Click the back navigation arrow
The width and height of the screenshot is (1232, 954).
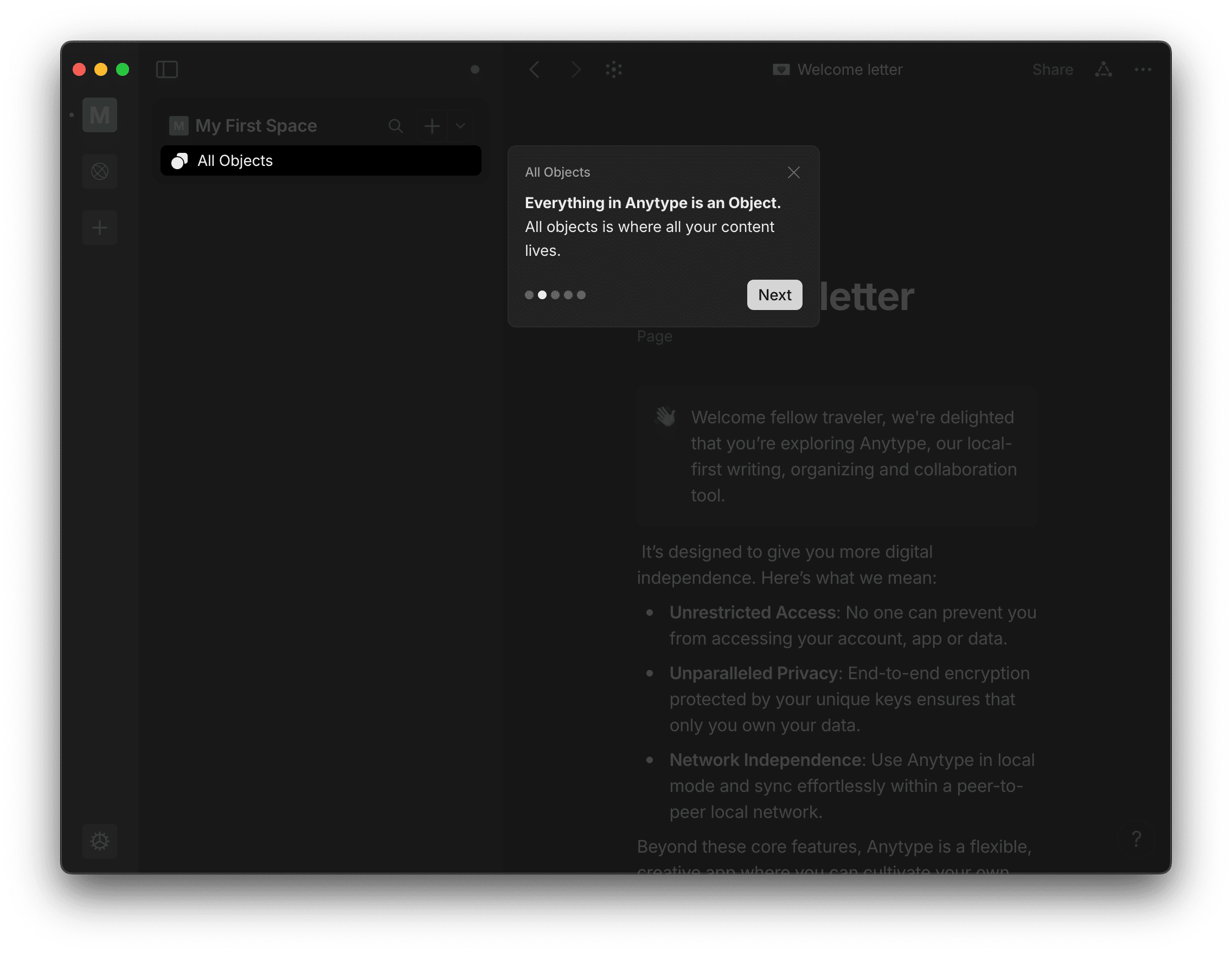(535, 69)
